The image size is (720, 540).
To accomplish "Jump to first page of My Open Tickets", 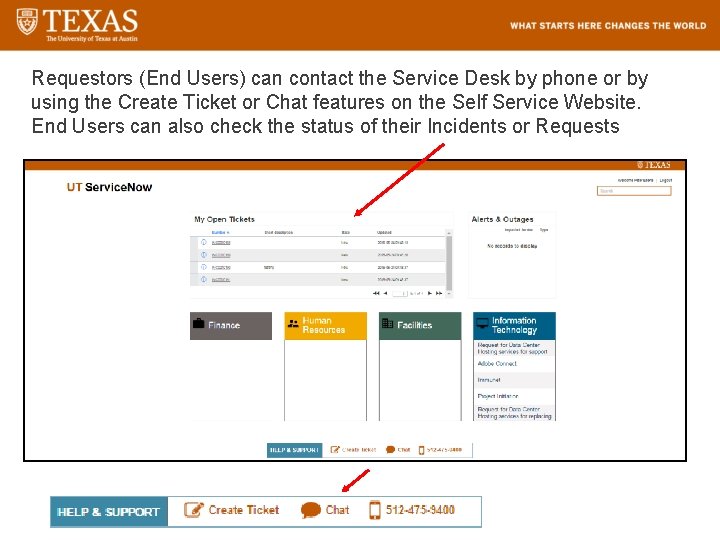I will (x=376, y=293).
